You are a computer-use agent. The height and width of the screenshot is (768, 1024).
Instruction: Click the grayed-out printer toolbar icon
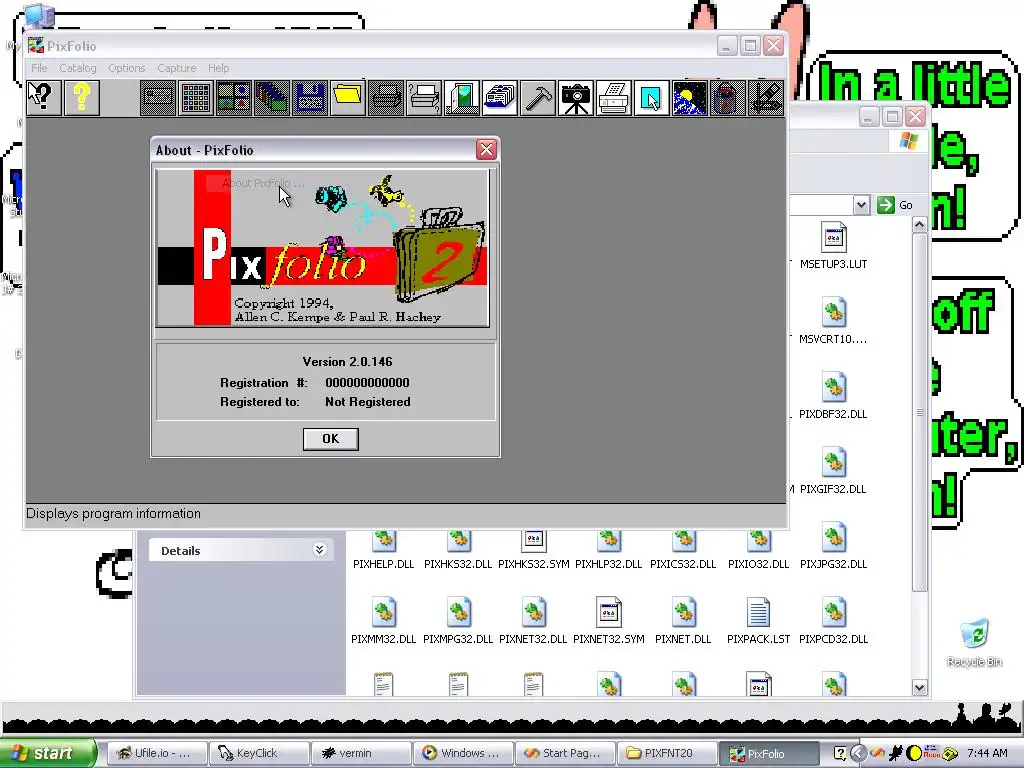pyautogui.click(x=385, y=98)
